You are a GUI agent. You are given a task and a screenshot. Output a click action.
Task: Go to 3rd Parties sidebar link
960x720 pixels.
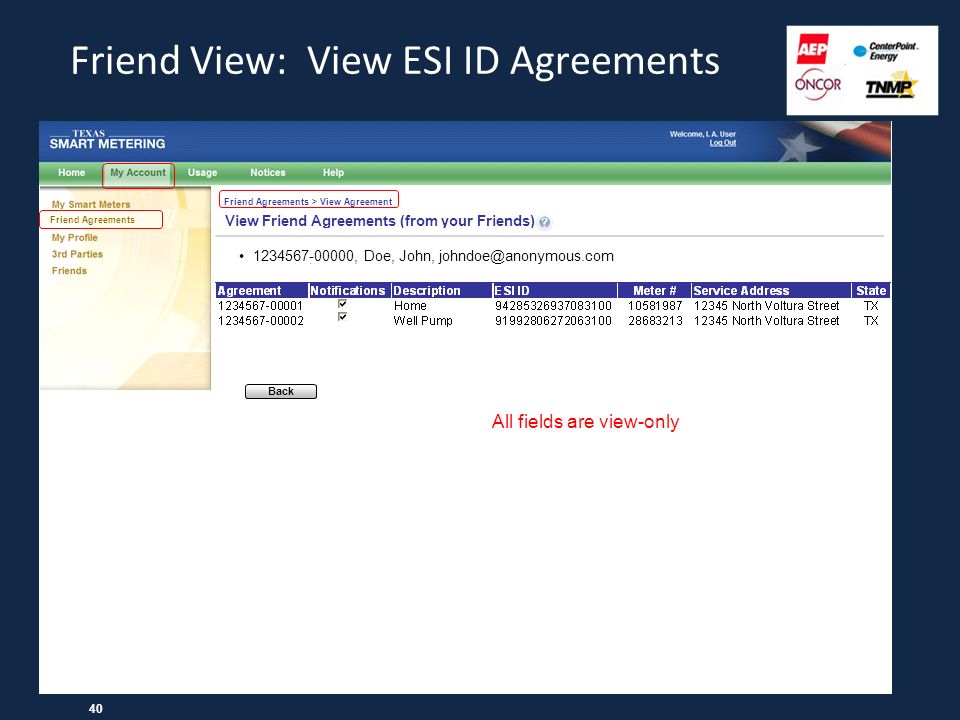(x=77, y=254)
